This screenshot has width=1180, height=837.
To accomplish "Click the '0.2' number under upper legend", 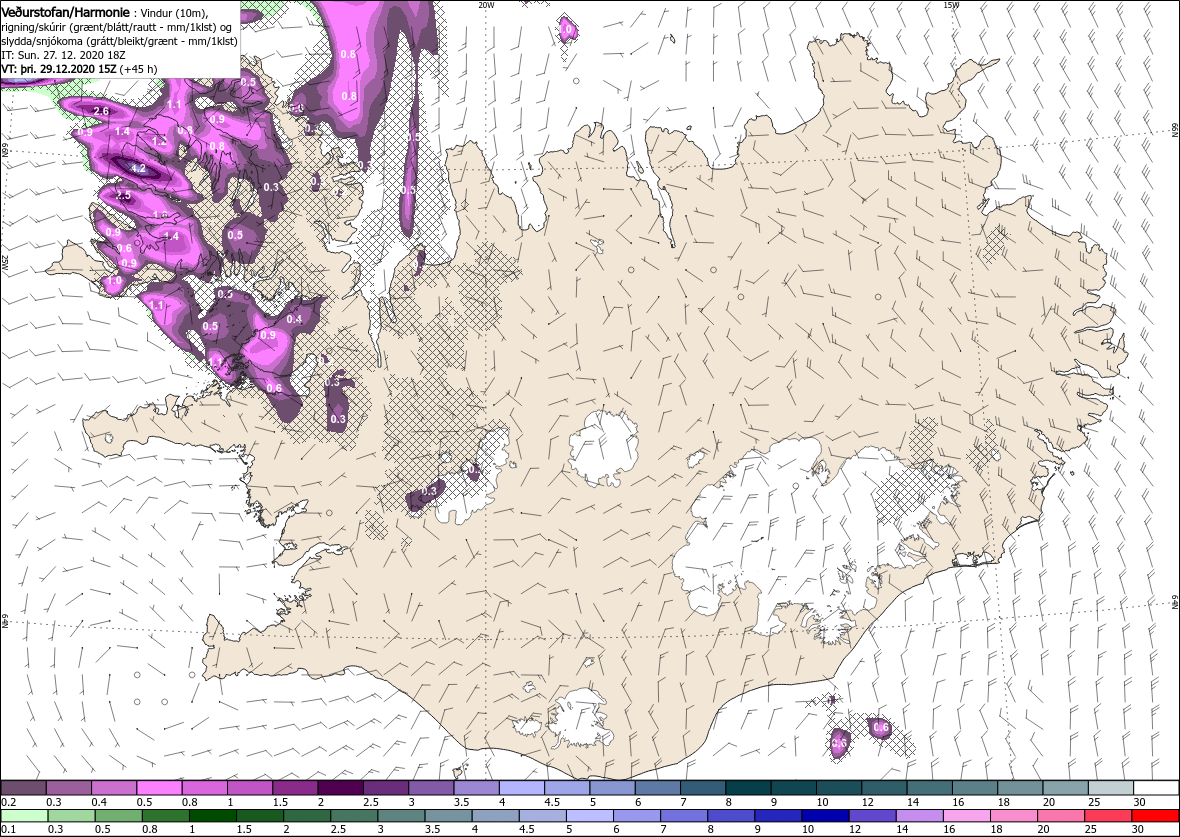I will (x=8, y=802).
